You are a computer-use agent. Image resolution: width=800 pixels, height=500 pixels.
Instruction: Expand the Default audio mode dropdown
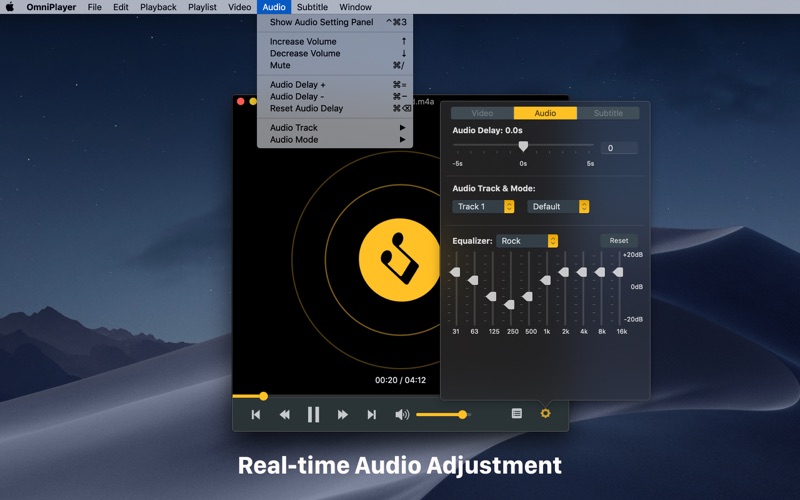(559, 207)
